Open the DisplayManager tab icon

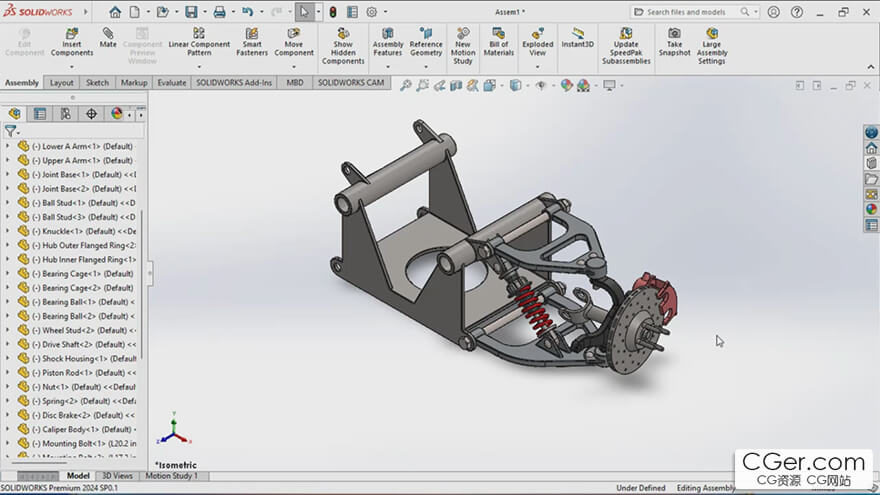(116, 114)
